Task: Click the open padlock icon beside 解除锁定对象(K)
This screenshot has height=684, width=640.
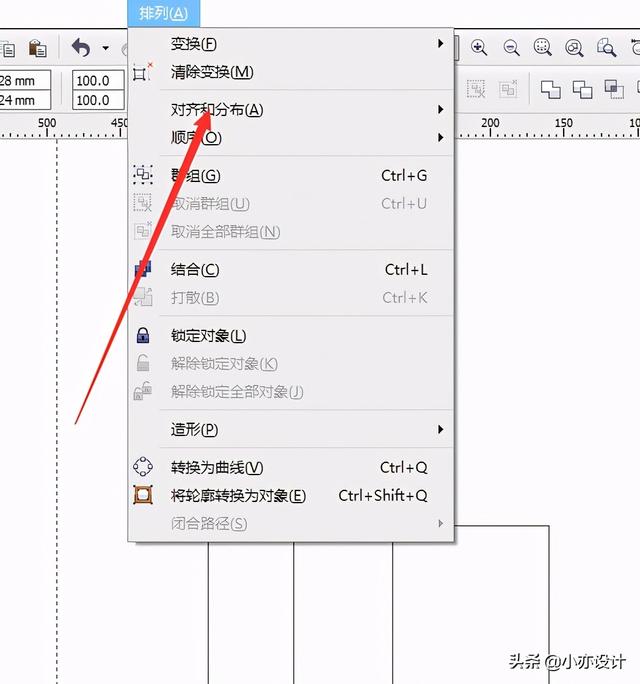Action: tap(143, 363)
